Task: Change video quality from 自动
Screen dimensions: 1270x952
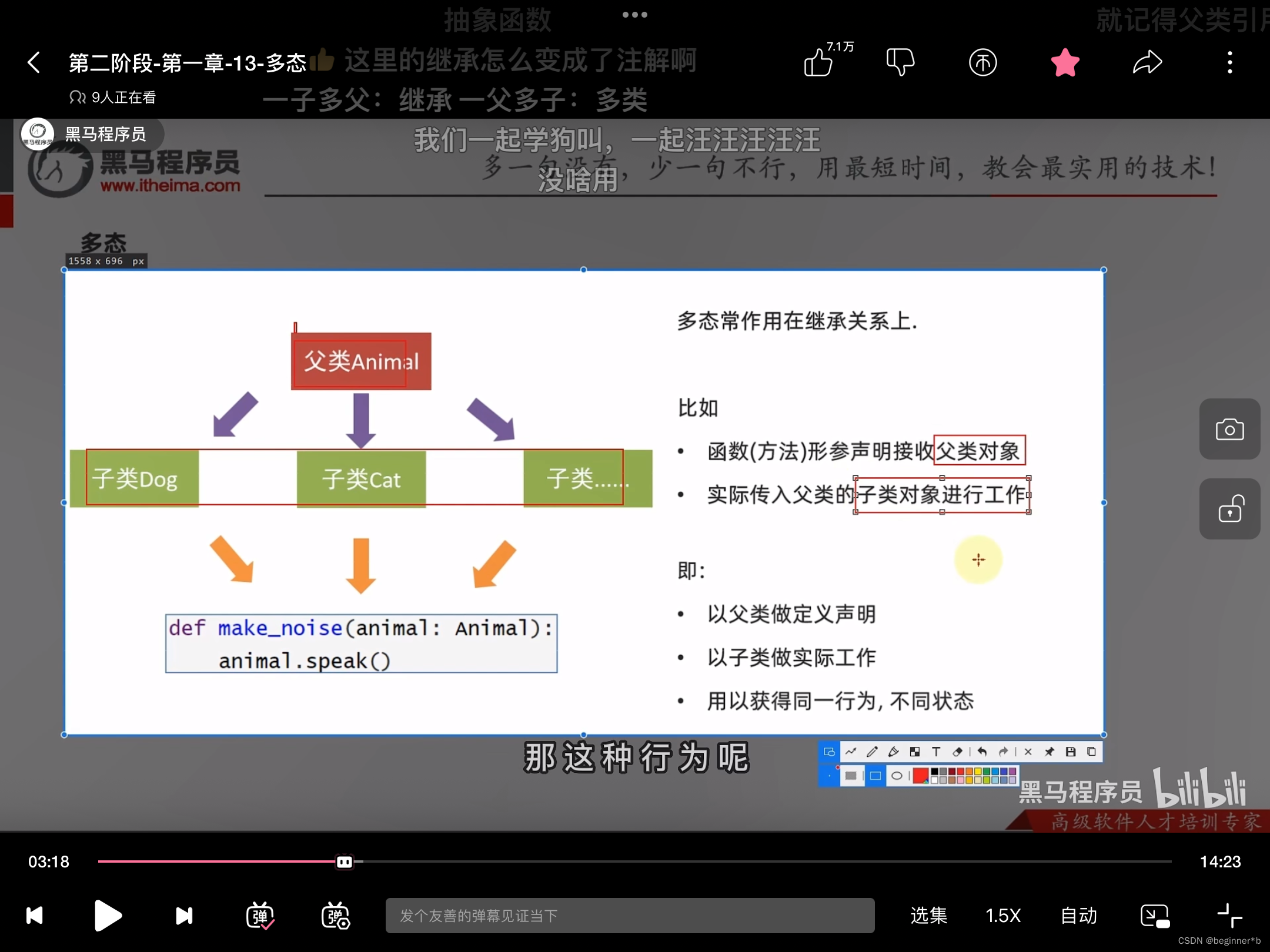Action: tap(1079, 915)
